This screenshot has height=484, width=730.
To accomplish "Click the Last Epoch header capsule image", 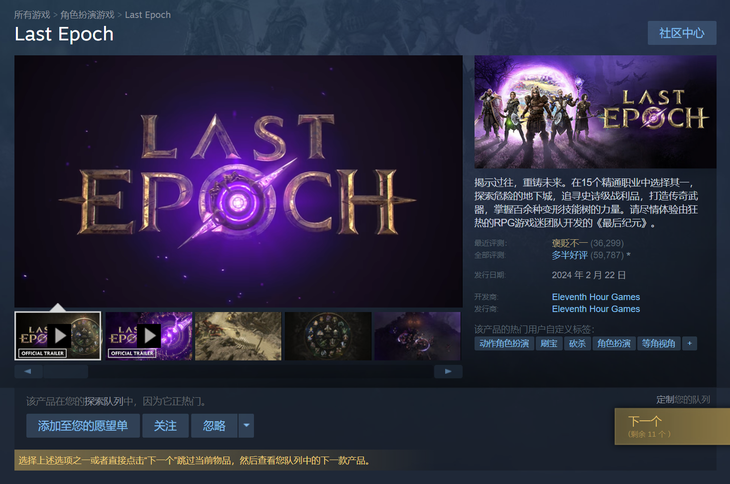I will point(595,112).
